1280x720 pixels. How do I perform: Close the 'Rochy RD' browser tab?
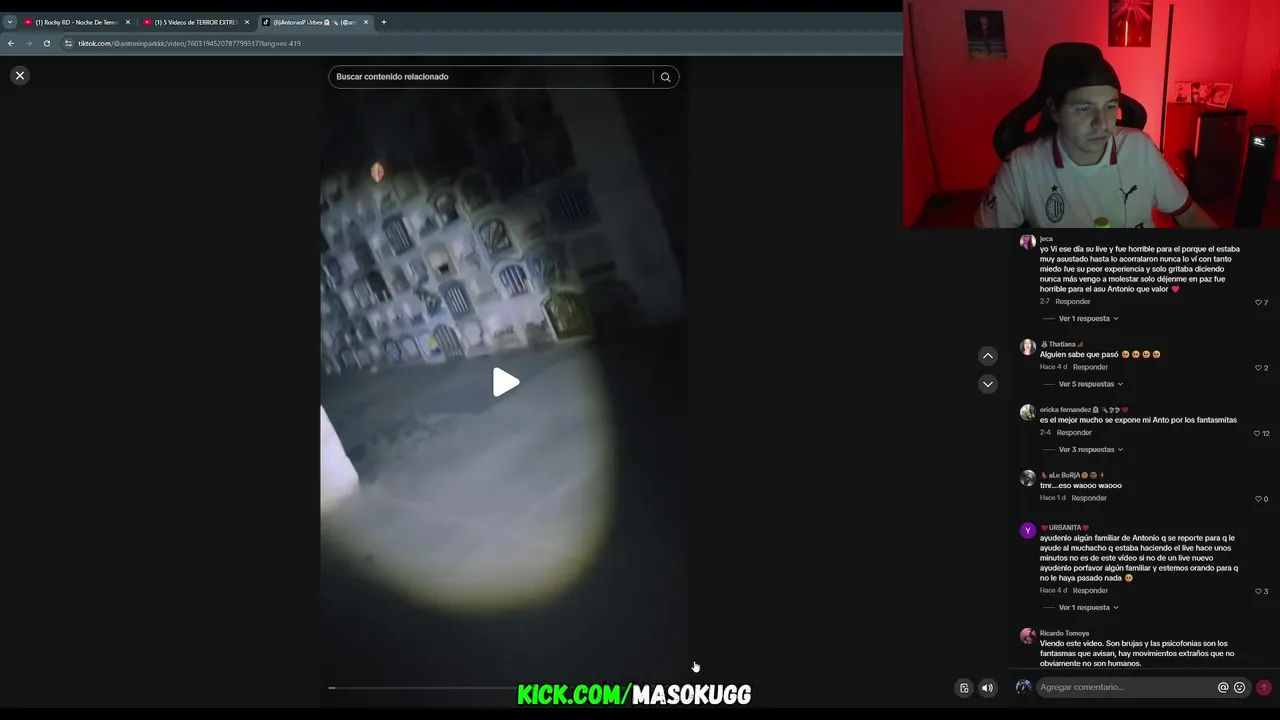point(128,22)
